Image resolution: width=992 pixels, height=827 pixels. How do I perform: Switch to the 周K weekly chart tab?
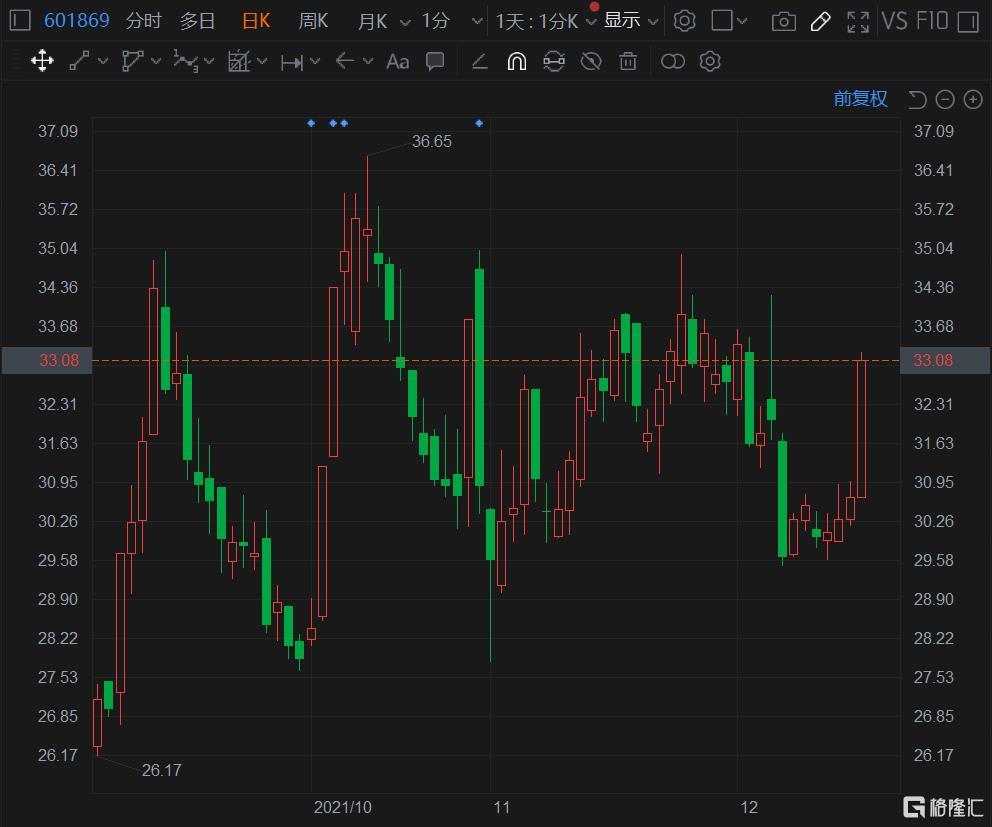[x=313, y=21]
